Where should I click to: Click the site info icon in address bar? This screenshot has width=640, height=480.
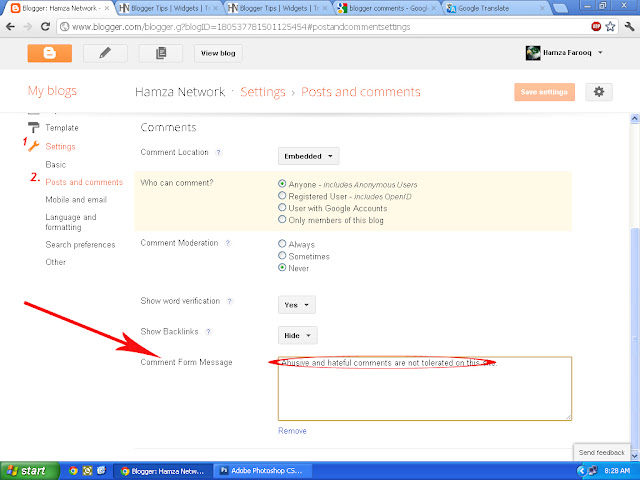tap(64, 27)
